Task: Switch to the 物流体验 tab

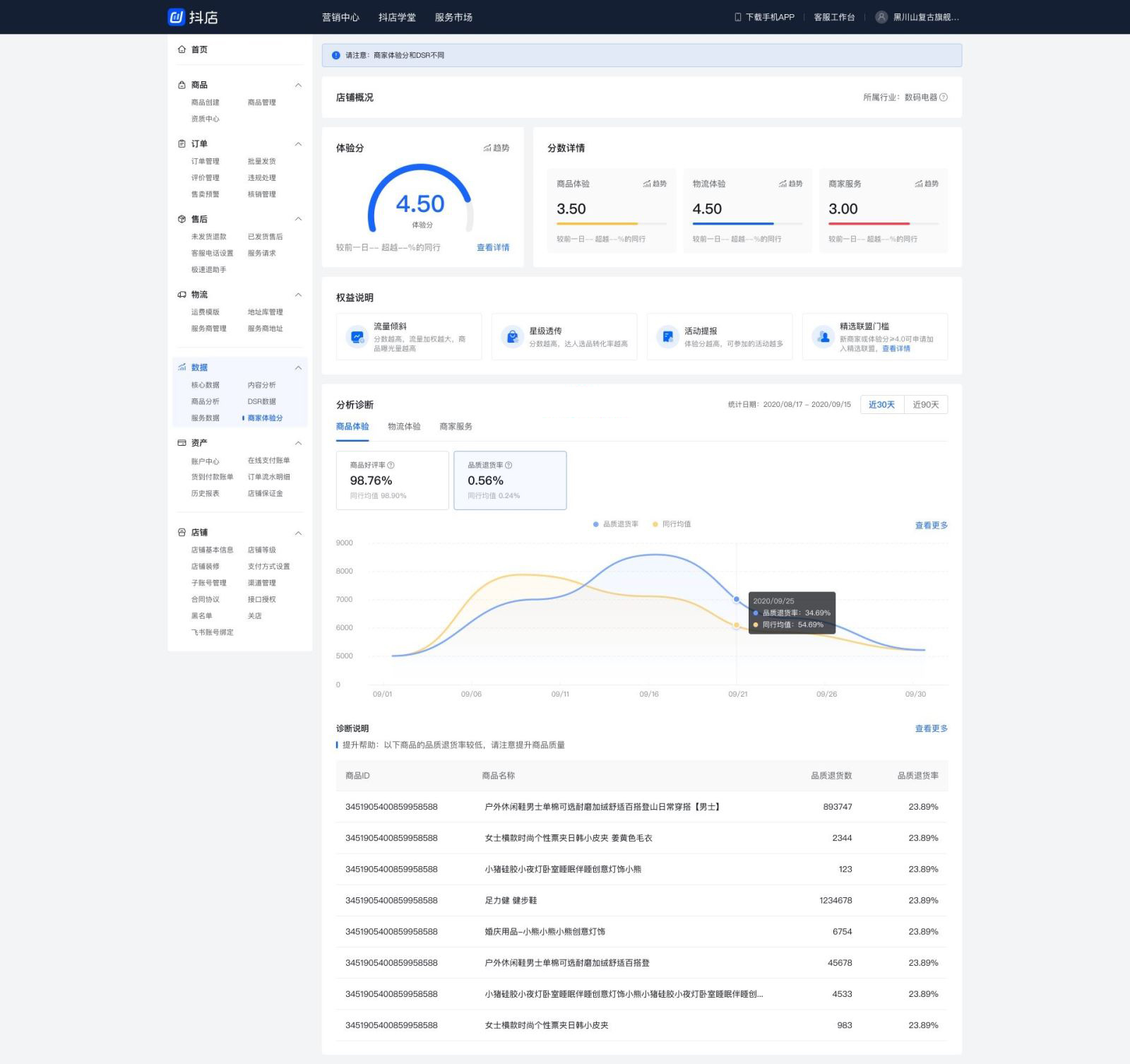Action: 404,427
